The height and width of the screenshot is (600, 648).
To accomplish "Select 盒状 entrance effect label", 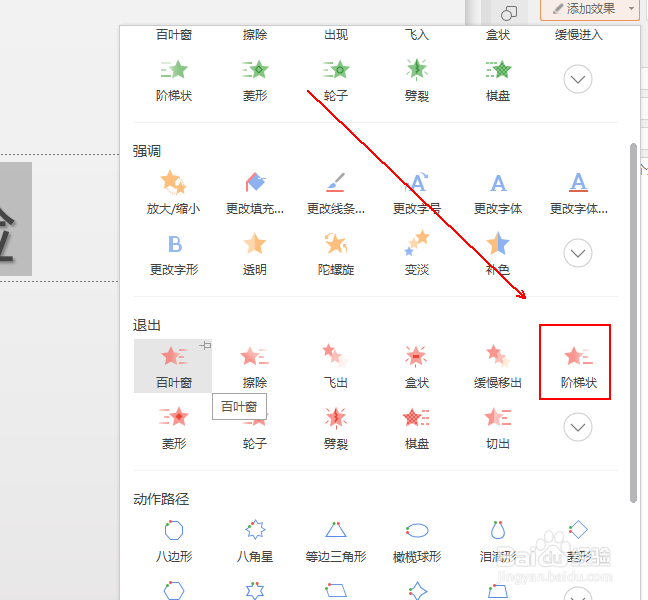I will (498, 35).
